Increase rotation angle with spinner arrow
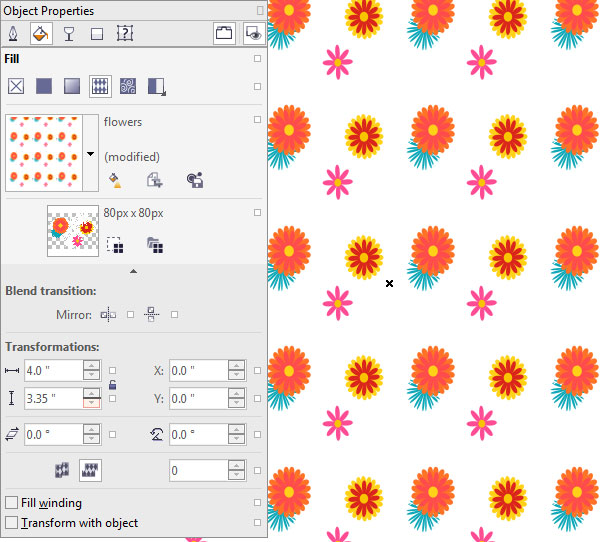Image resolution: width=600 pixels, height=542 pixels. pos(236,429)
